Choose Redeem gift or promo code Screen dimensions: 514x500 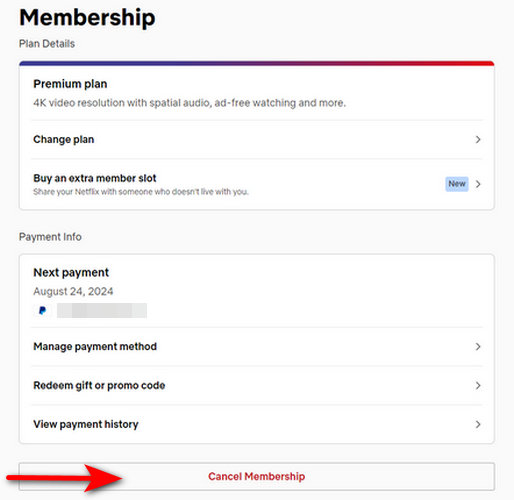click(257, 386)
